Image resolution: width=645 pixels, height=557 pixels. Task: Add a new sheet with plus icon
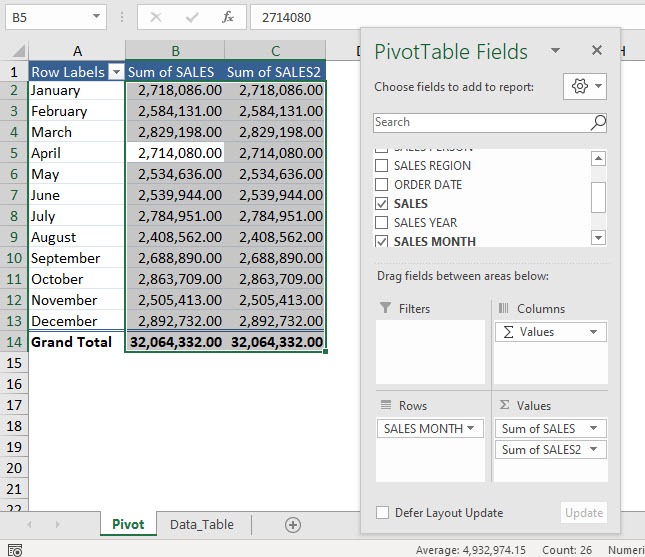point(293,525)
